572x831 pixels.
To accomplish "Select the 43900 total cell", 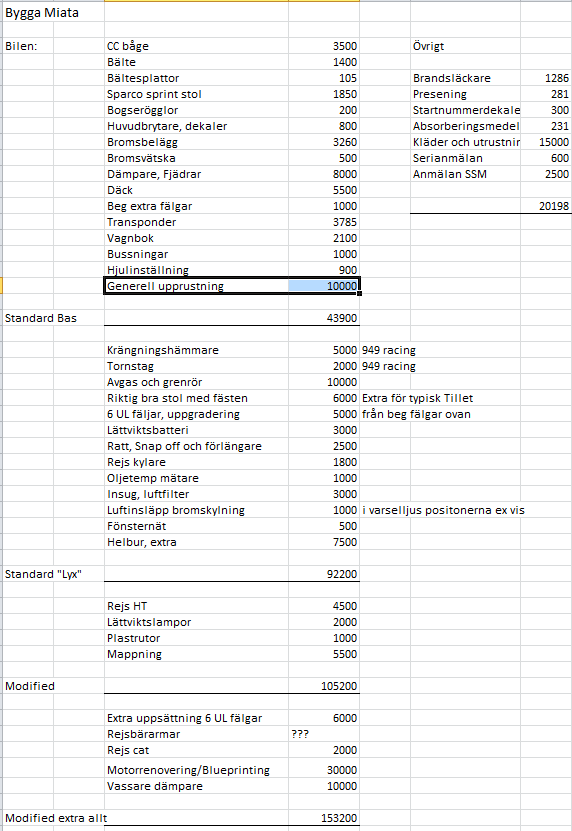I will click(x=324, y=318).
